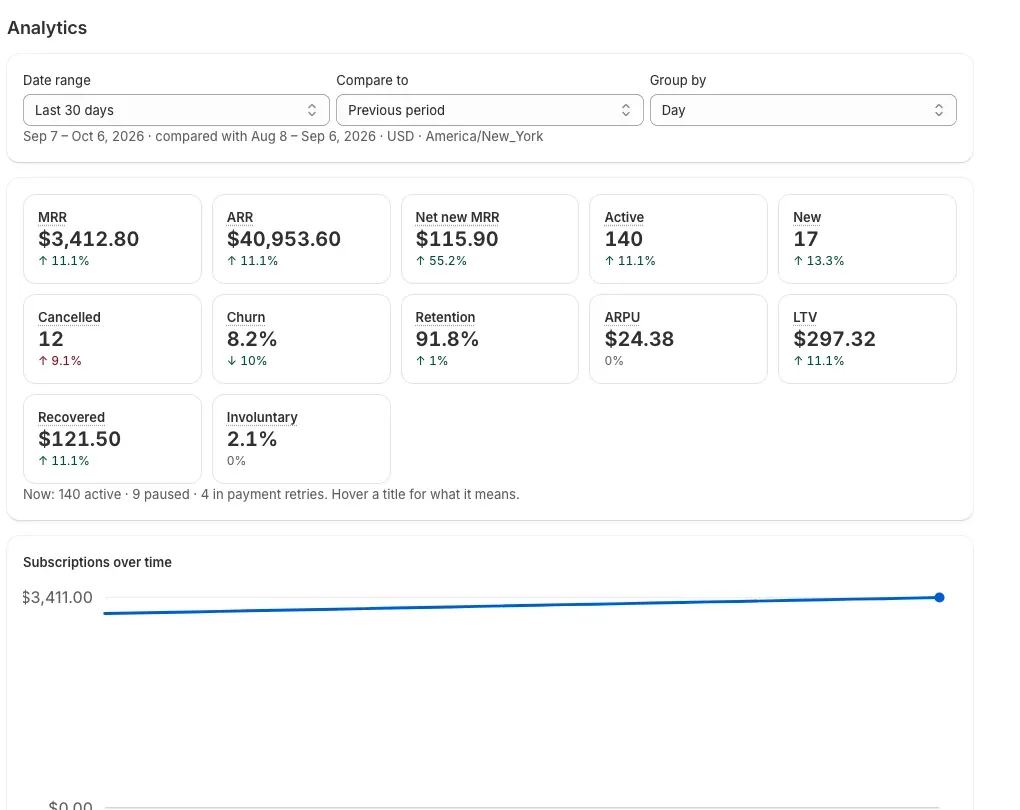Click the chart's last data point
The width and height of the screenshot is (1020, 810).
(x=939, y=597)
